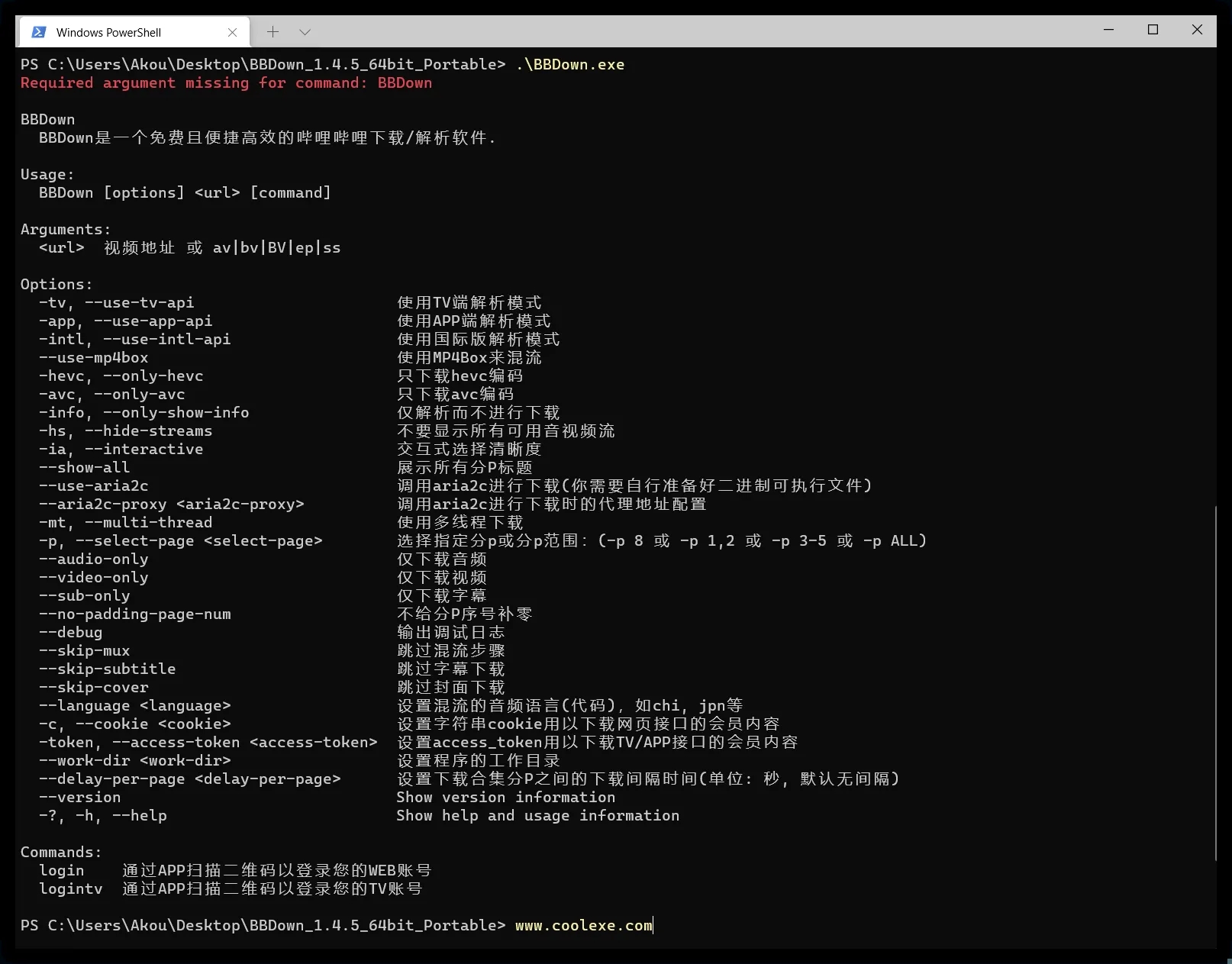This screenshot has height=964, width=1232.
Task: Click the '<url>' argument entry
Action: [62, 247]
